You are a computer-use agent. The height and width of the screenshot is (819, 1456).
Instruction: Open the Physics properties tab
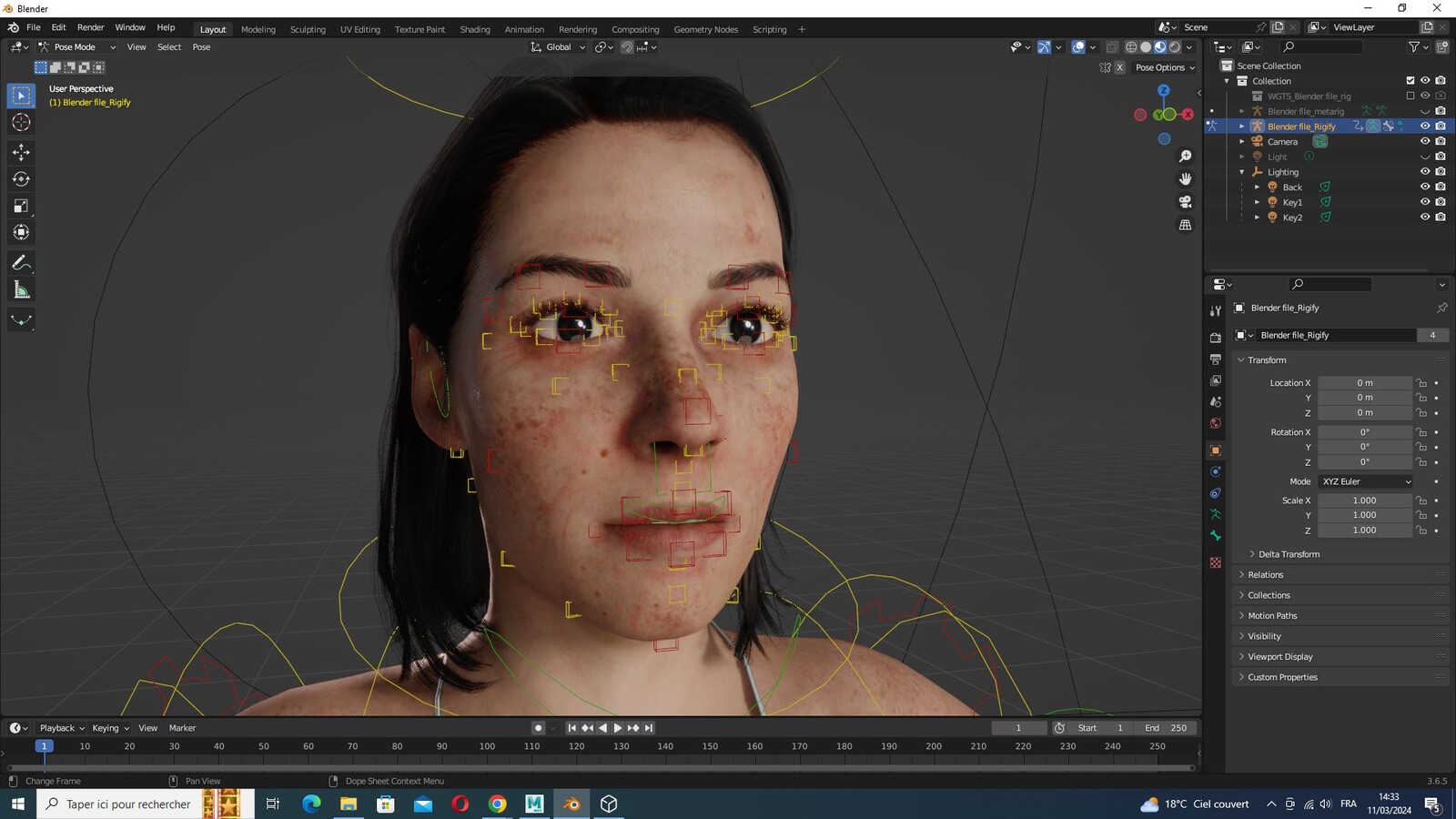click(1215, 471)
